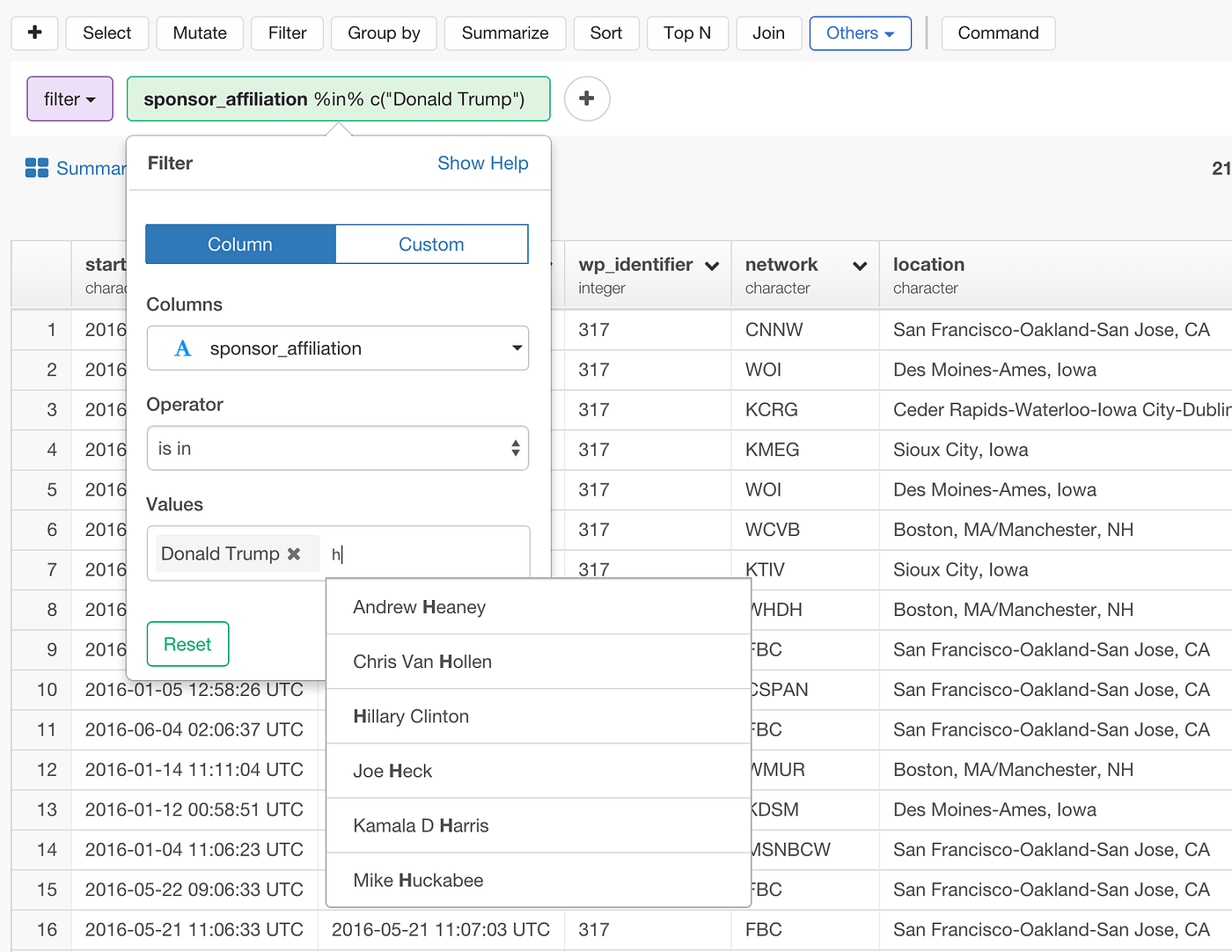Screen dimensions: 1232x952
Task: Open the purple filter dropdown
Action: pyautogui.click(x=69, y=99)
